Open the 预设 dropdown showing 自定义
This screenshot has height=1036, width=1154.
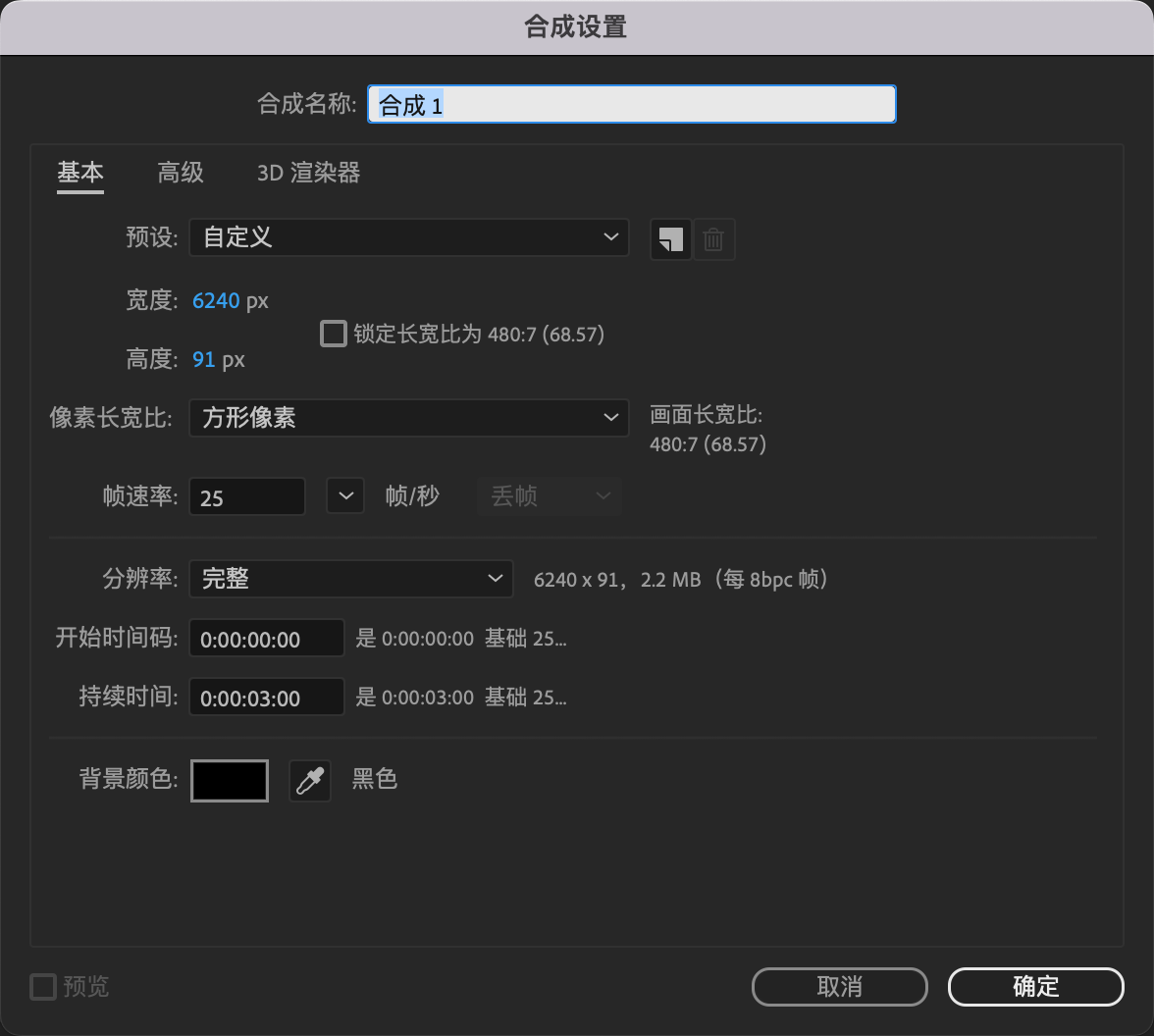point(409,237)
